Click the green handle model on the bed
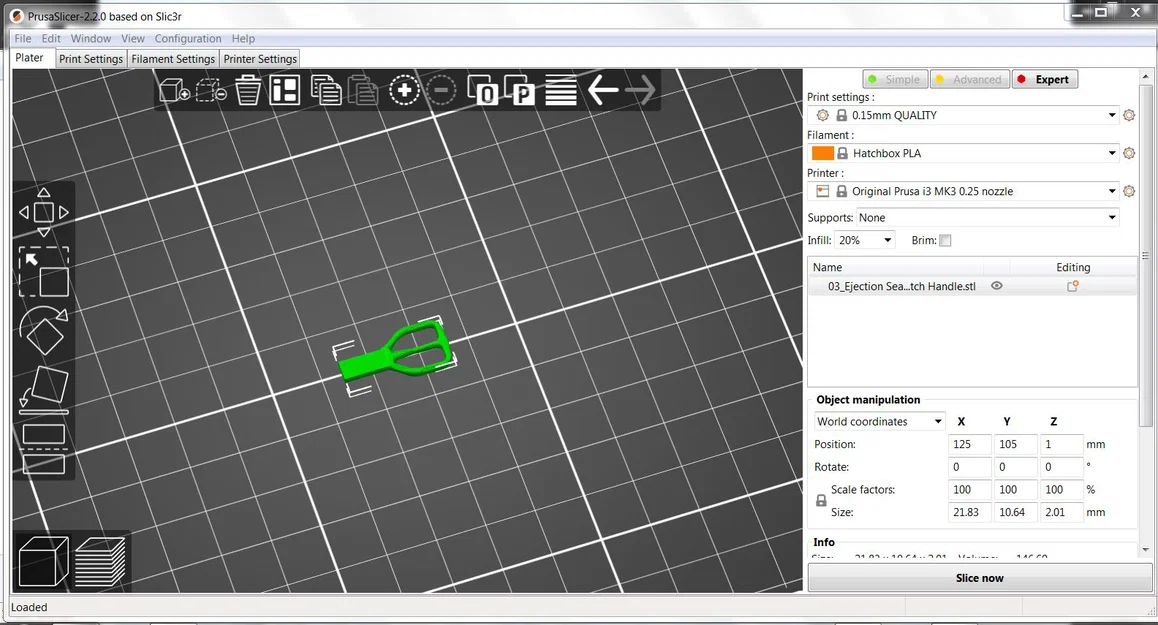 pyautogui.click(x=367, y=363)
